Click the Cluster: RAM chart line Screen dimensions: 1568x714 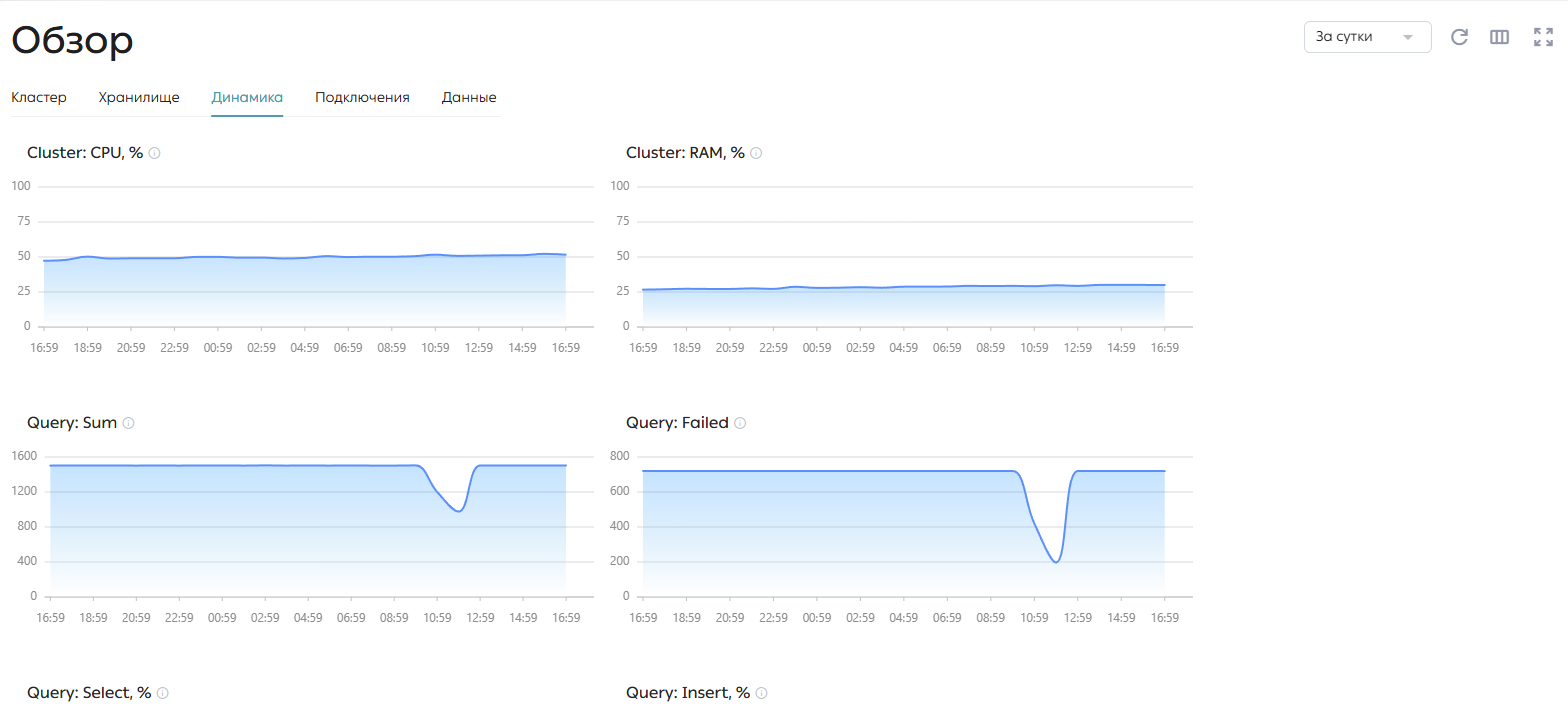coord(904,287)
